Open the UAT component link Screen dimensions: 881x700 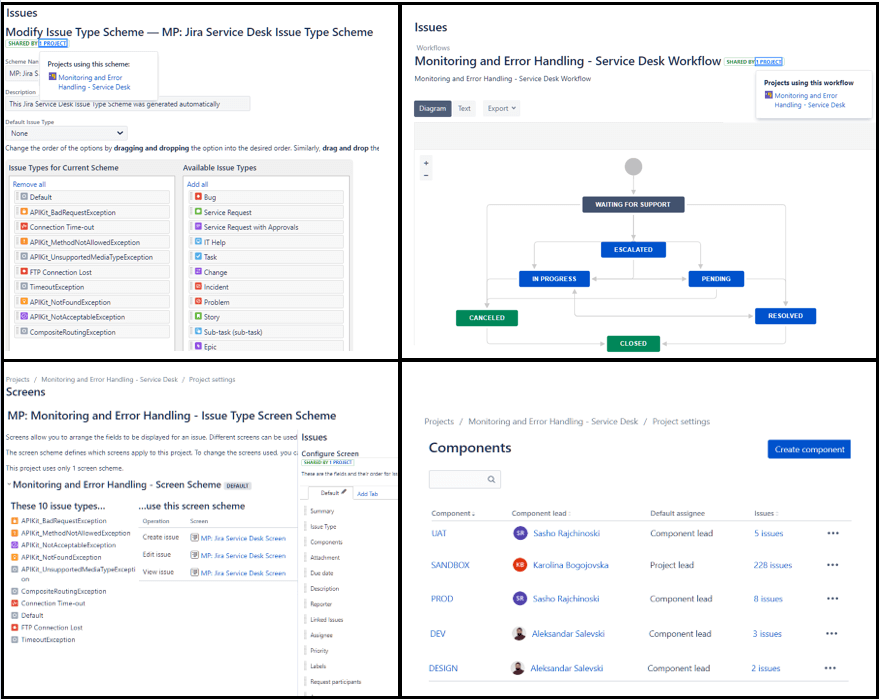(x=439, y=533)
